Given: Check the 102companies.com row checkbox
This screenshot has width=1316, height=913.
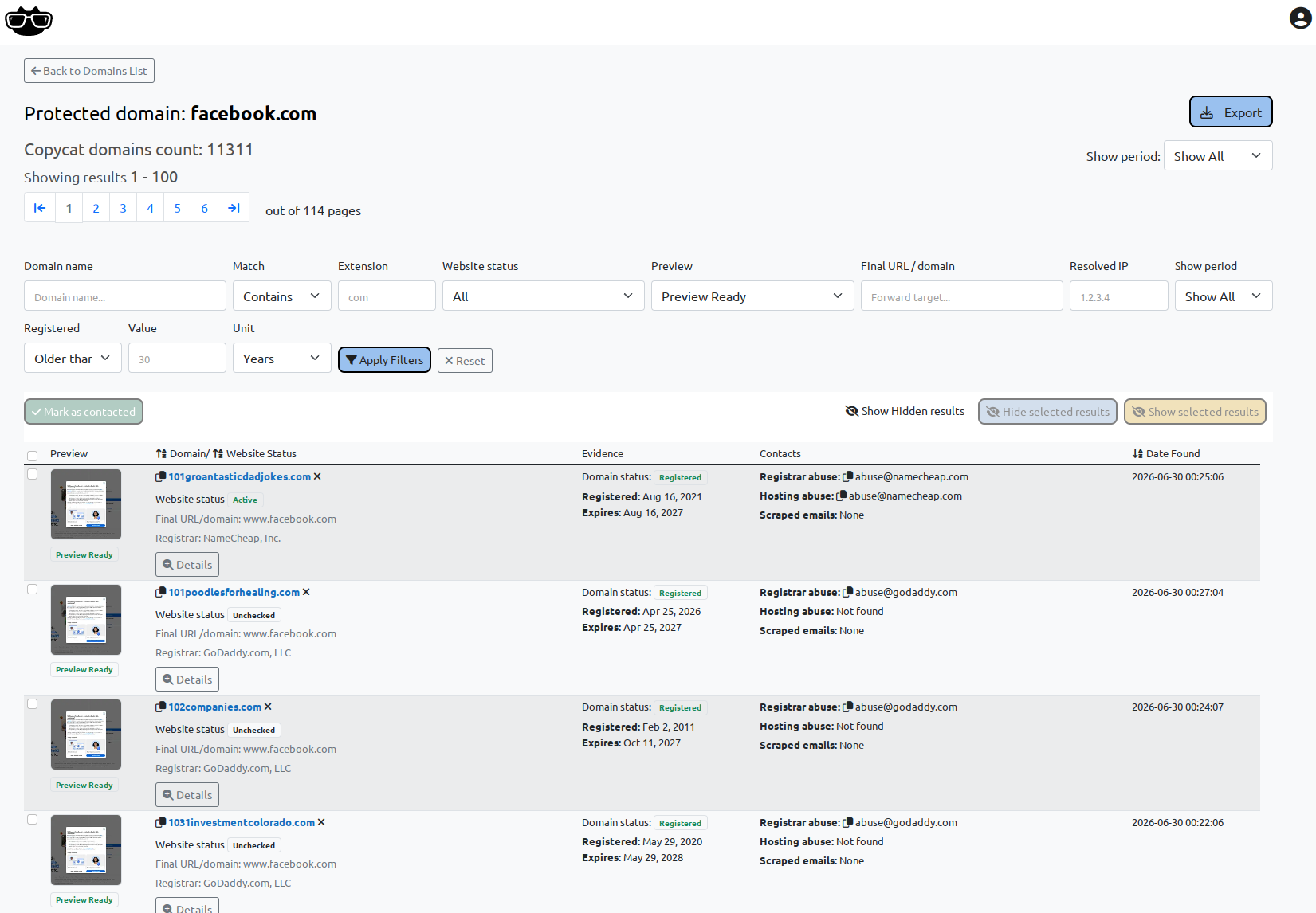Looking at the screenshot, I should 32,704.
